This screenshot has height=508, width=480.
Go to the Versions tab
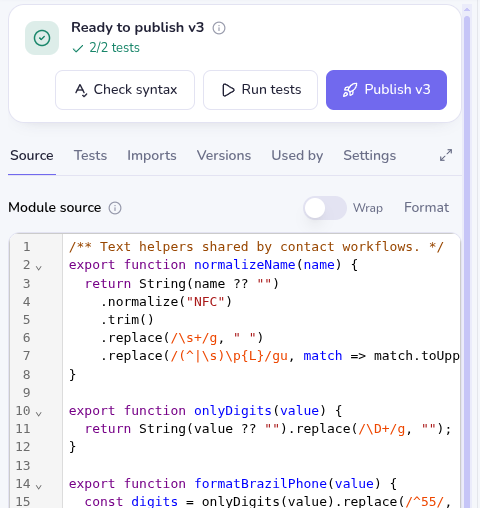224,156
